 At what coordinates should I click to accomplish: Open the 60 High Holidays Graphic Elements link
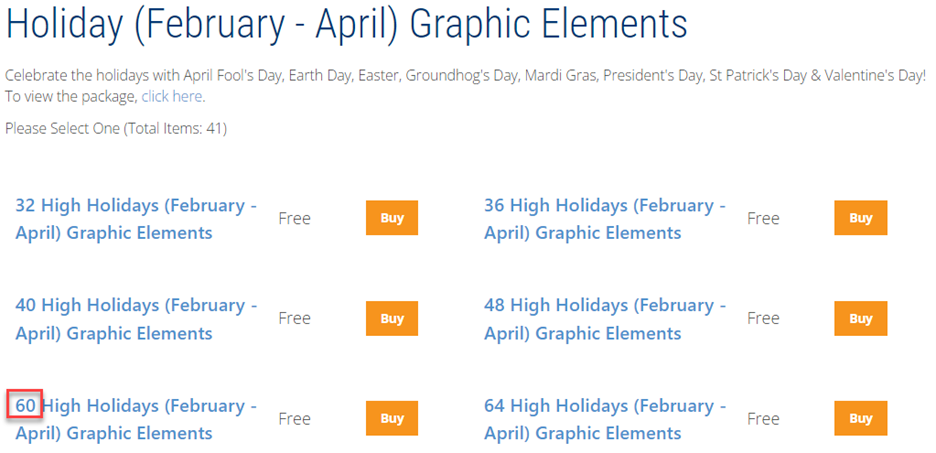coord(135,419)
